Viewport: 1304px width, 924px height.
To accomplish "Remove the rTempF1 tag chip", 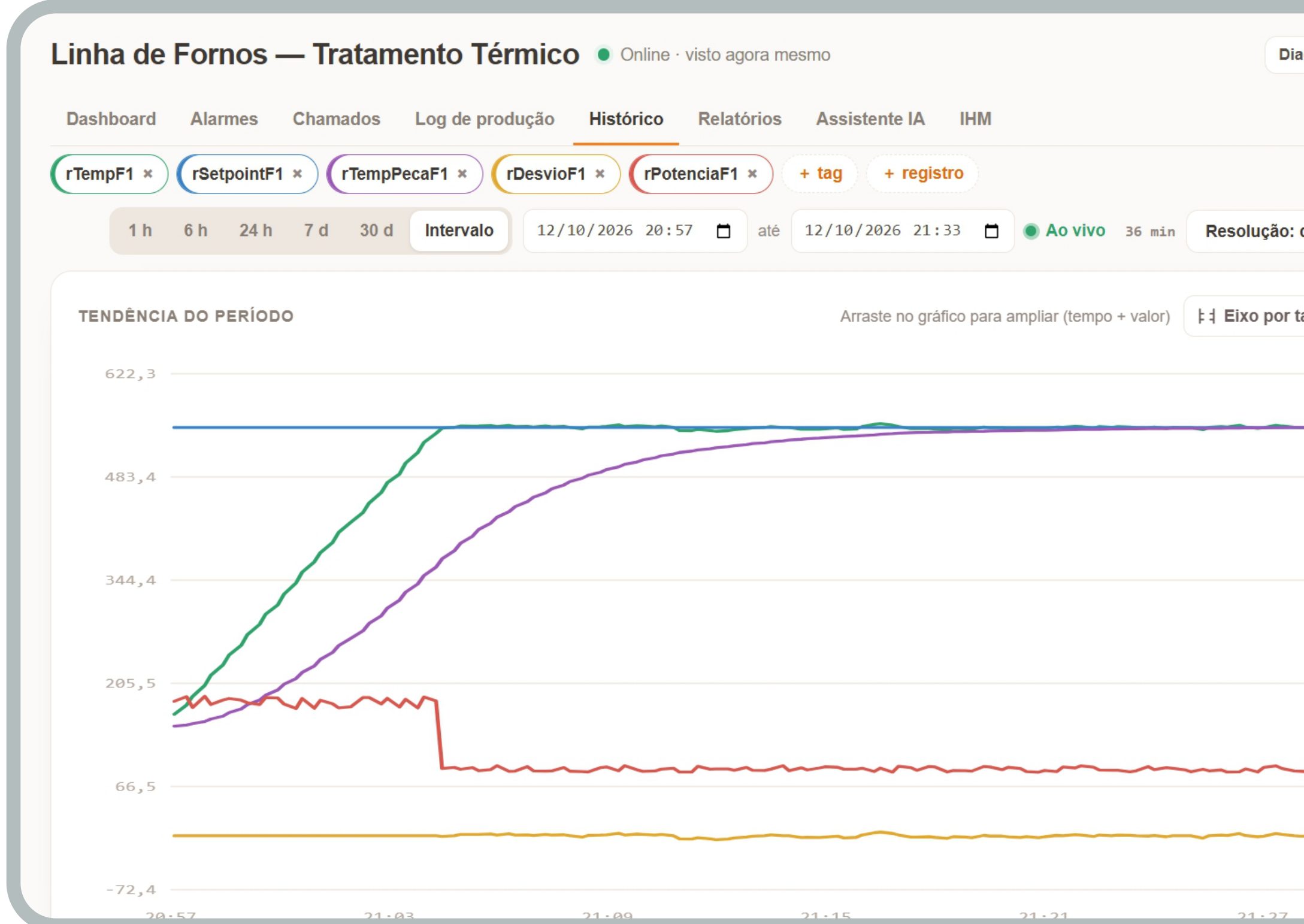I will [x=148, y=174].
